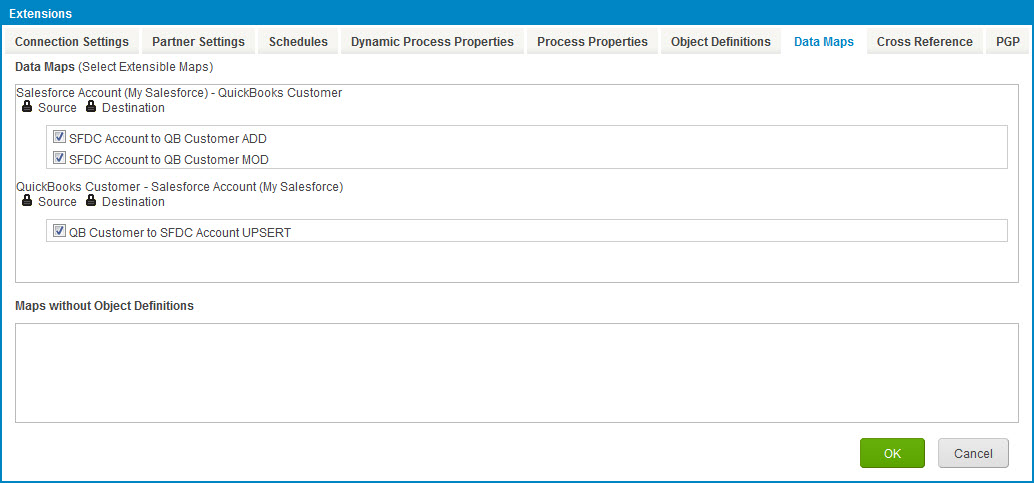Dismiss dialog with the Cancel button

[x=973, y=453]
